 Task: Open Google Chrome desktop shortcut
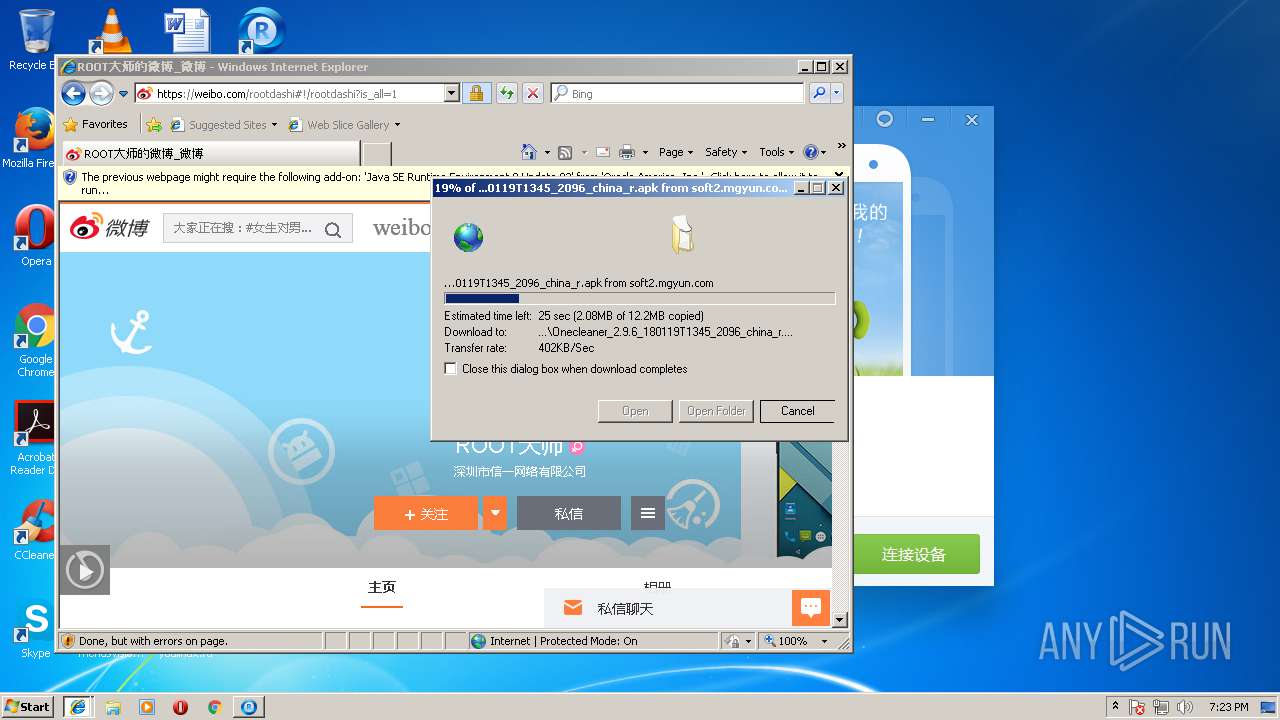[35, 341]
